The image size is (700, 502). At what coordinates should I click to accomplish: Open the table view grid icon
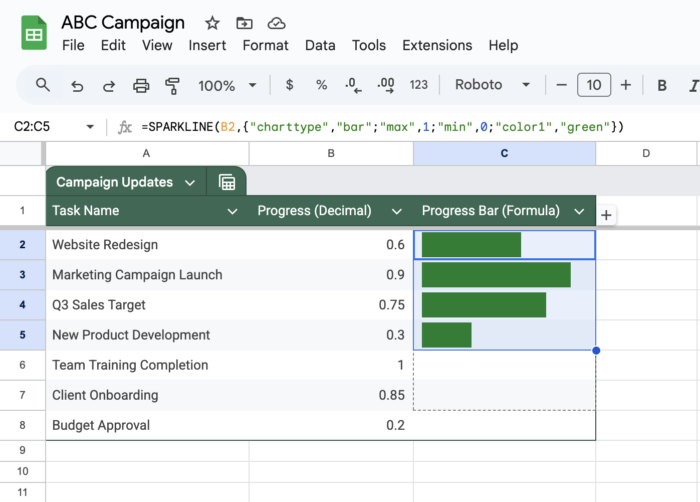(227, 182)
